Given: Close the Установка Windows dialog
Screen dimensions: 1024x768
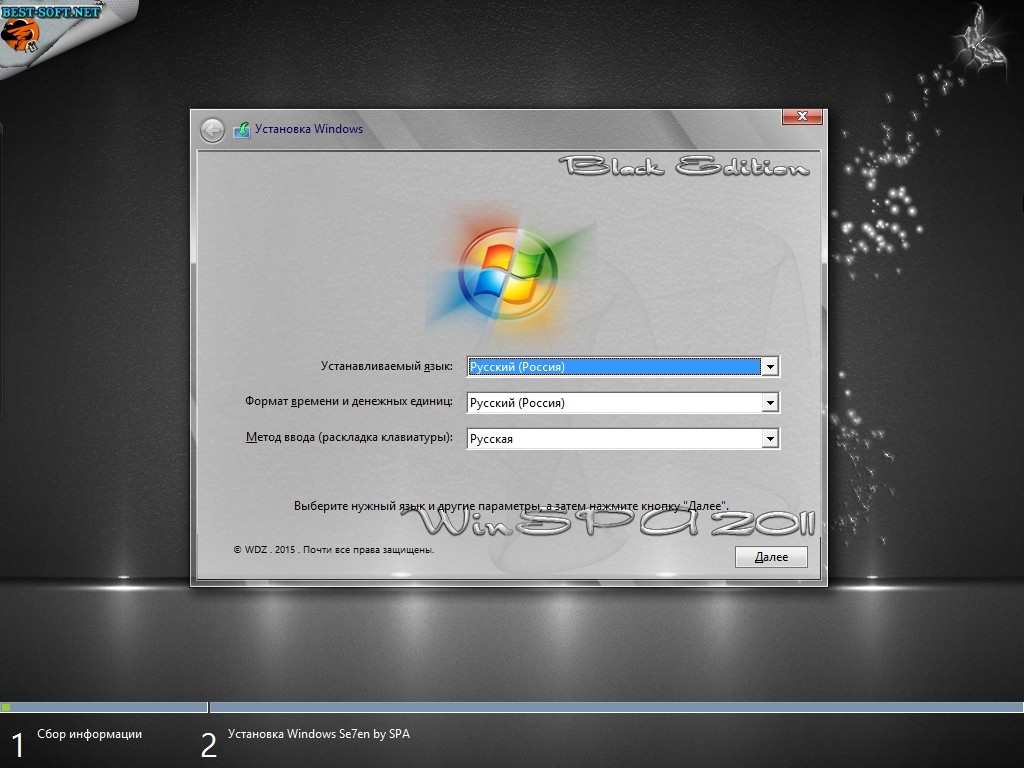Looking at the screenshot, I should [x=802, y=116].
